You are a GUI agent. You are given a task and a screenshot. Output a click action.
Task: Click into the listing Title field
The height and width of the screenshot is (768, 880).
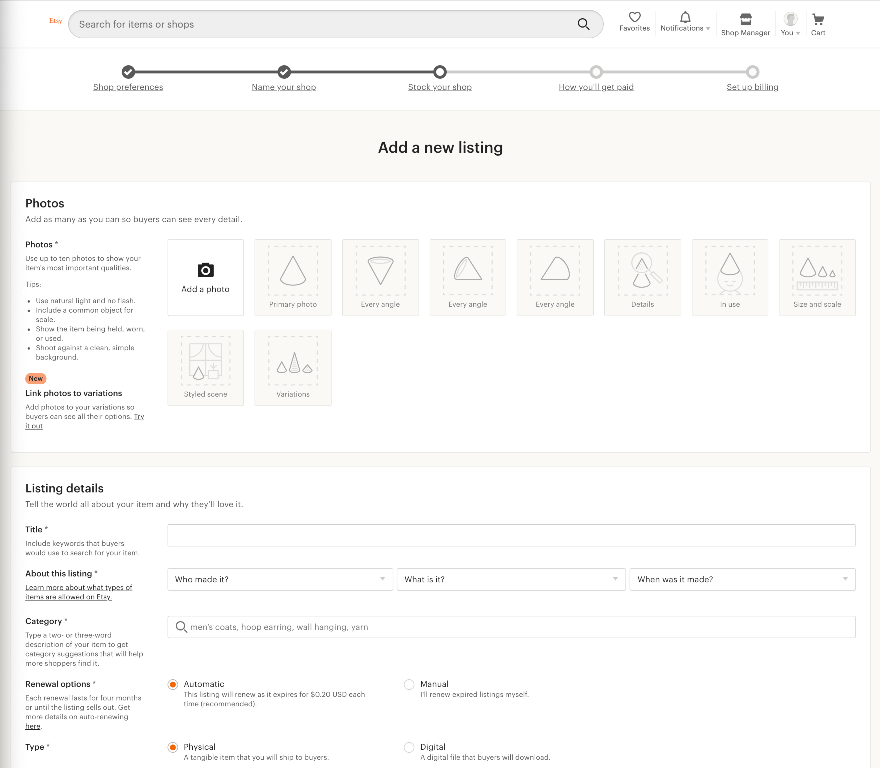tap(511, 536)
